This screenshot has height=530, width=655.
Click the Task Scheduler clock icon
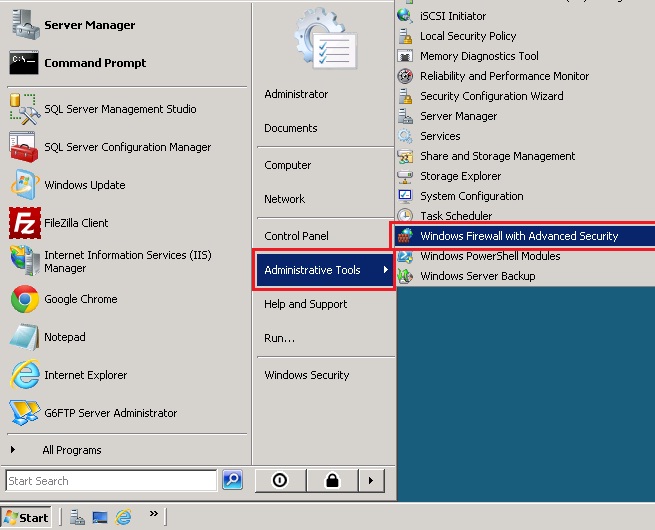coord(405,216)
